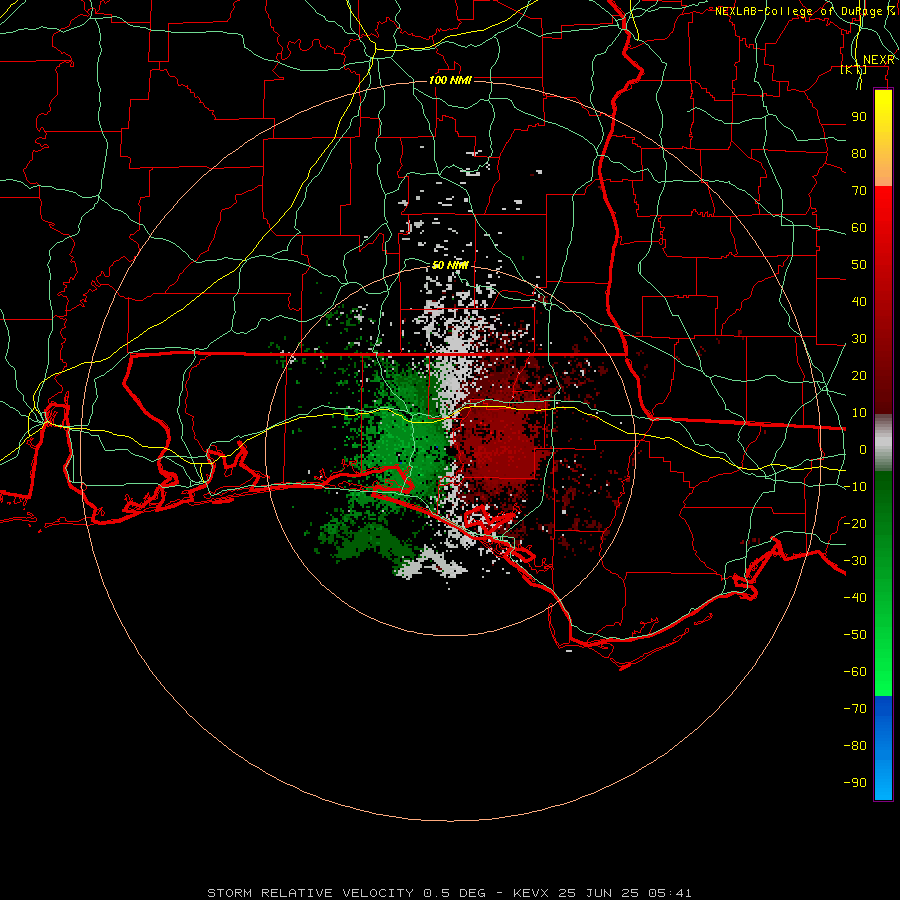Click the 50 value on velocity scale

click(x=859, y=265)
